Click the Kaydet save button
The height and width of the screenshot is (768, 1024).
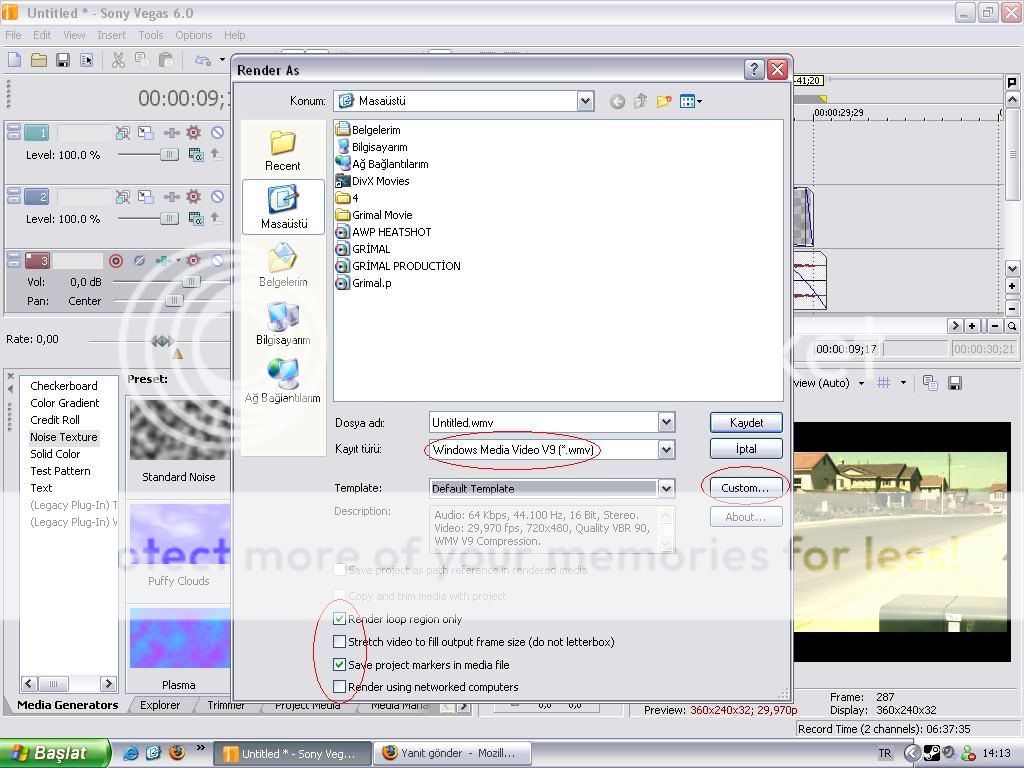point(746,423)
